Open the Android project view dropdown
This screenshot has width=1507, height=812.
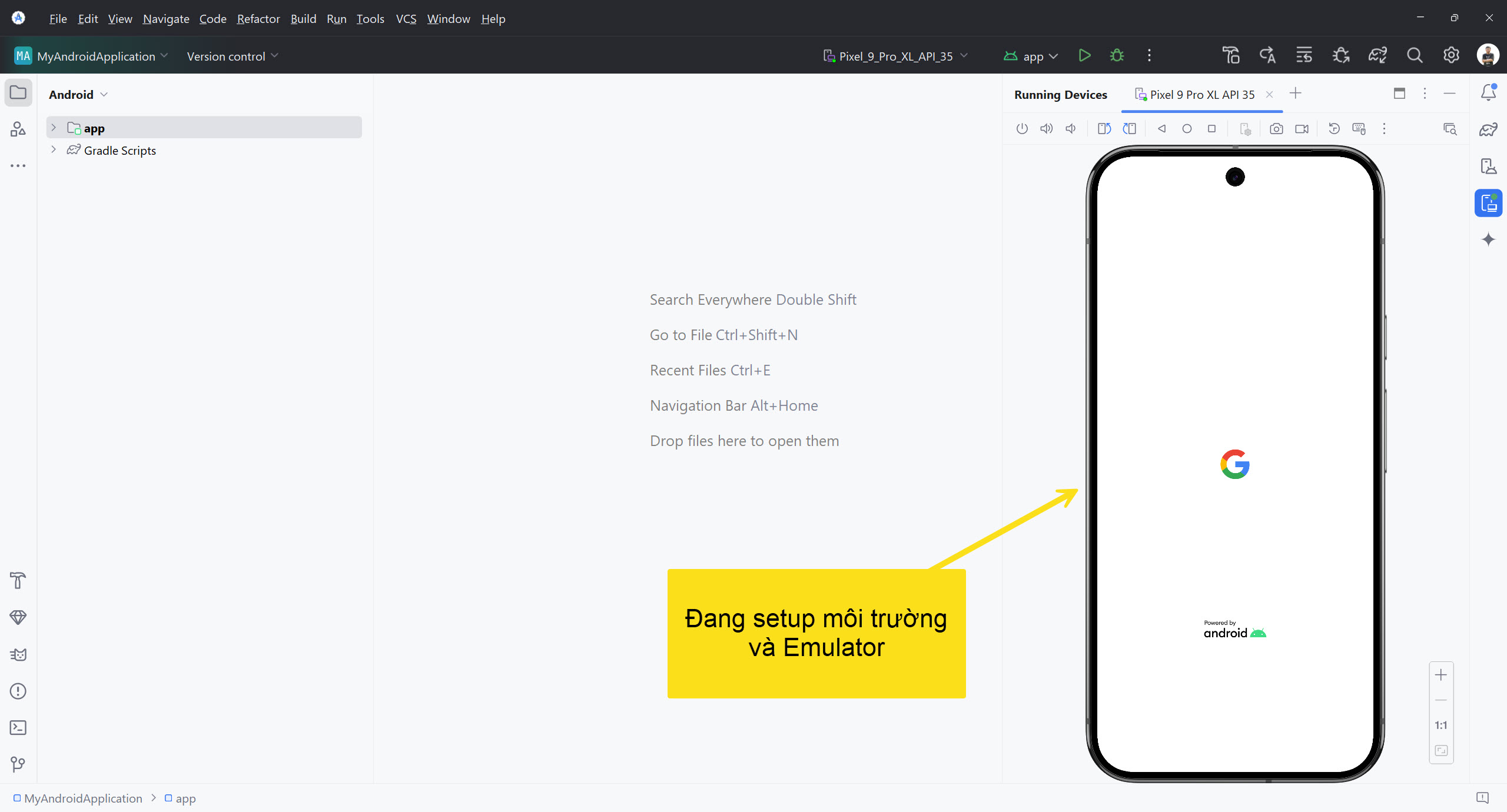pos(79,95)
